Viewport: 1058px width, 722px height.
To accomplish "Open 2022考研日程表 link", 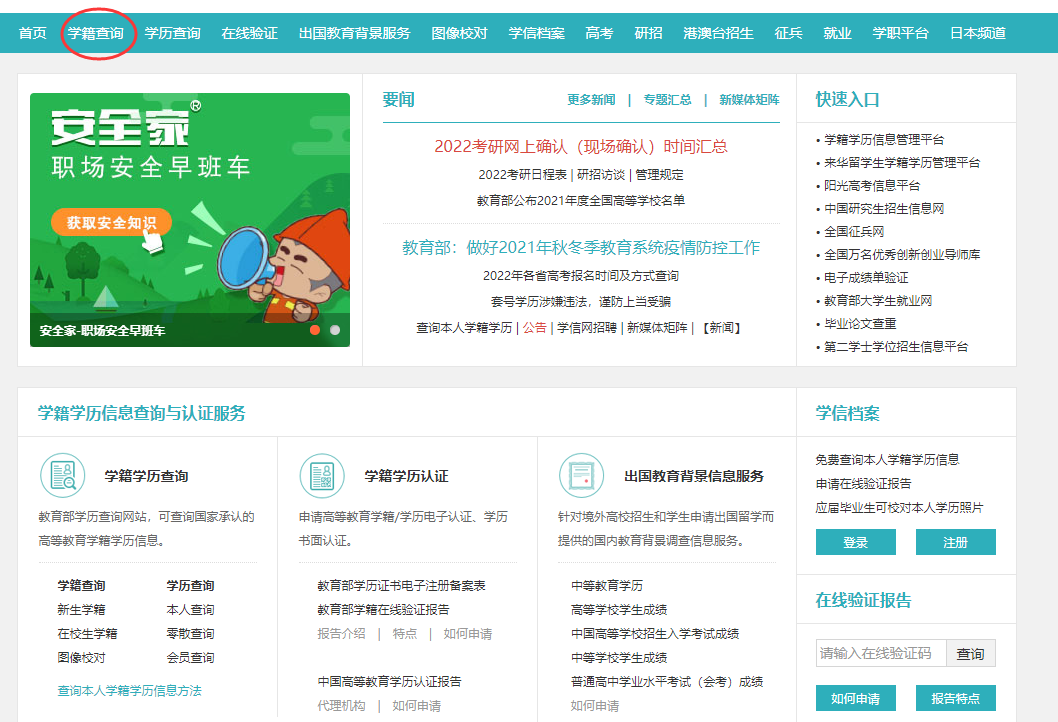I will (x=523, y=175).
